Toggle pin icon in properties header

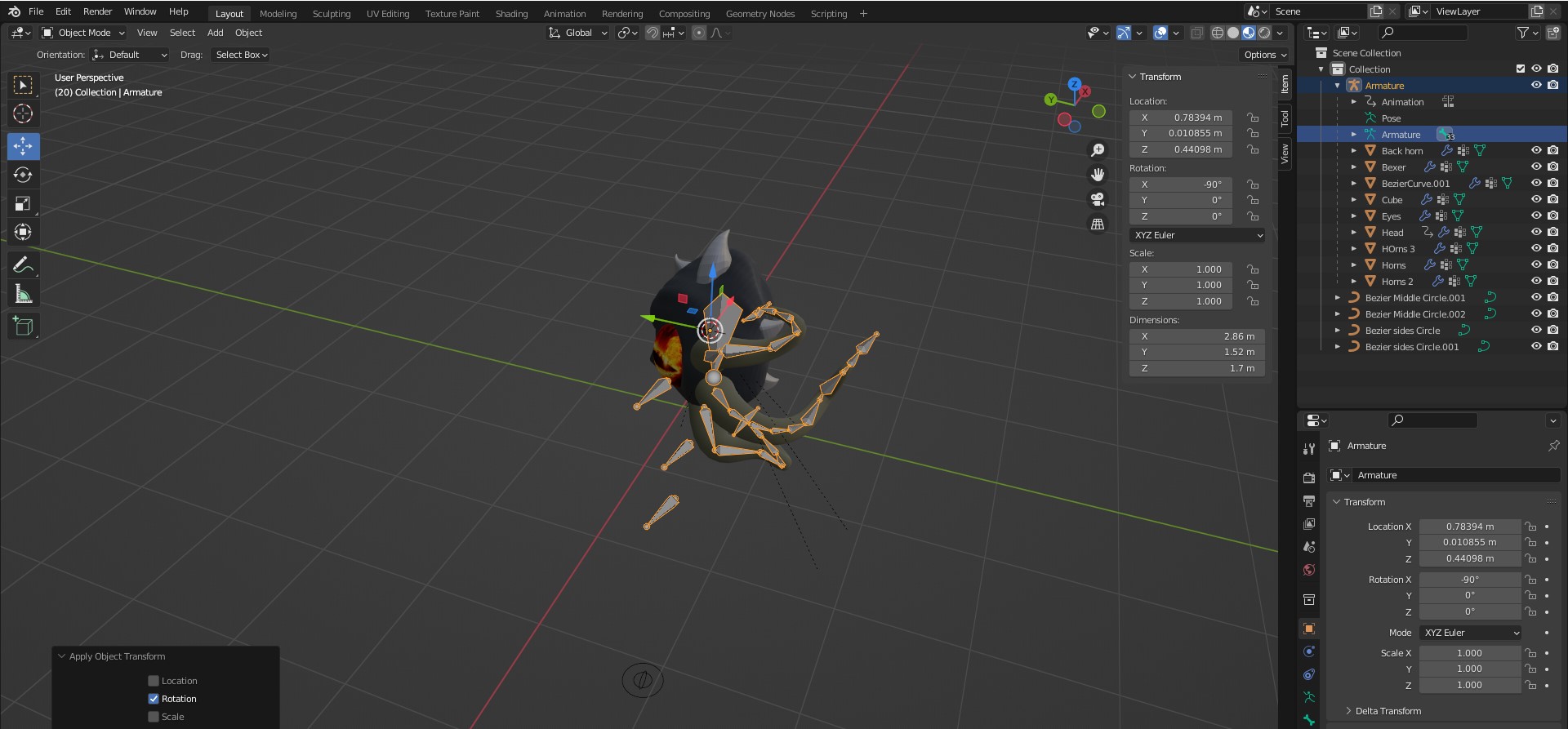tap(1553, 446)
